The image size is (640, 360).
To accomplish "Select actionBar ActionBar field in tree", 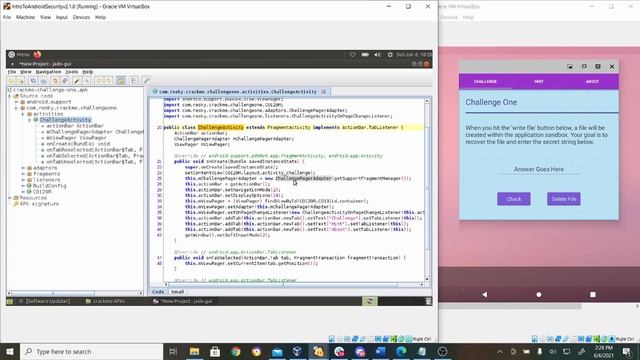I will point(75,126).
